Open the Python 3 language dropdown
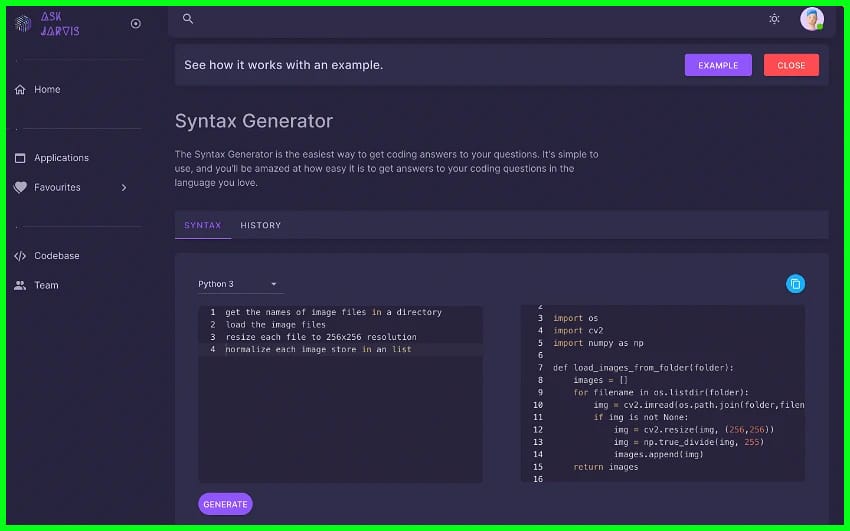 click(238, 284)
